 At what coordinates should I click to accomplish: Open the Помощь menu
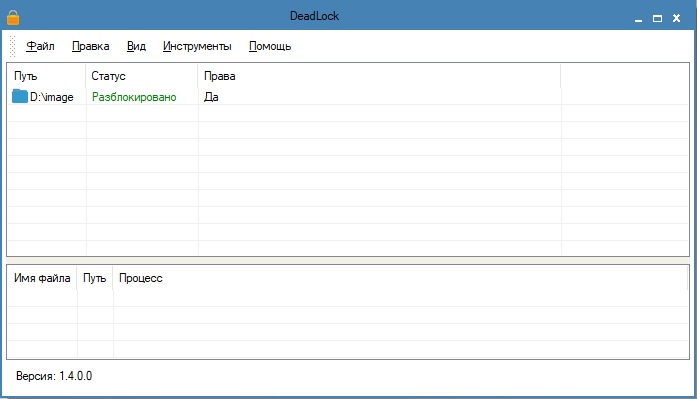270,46
